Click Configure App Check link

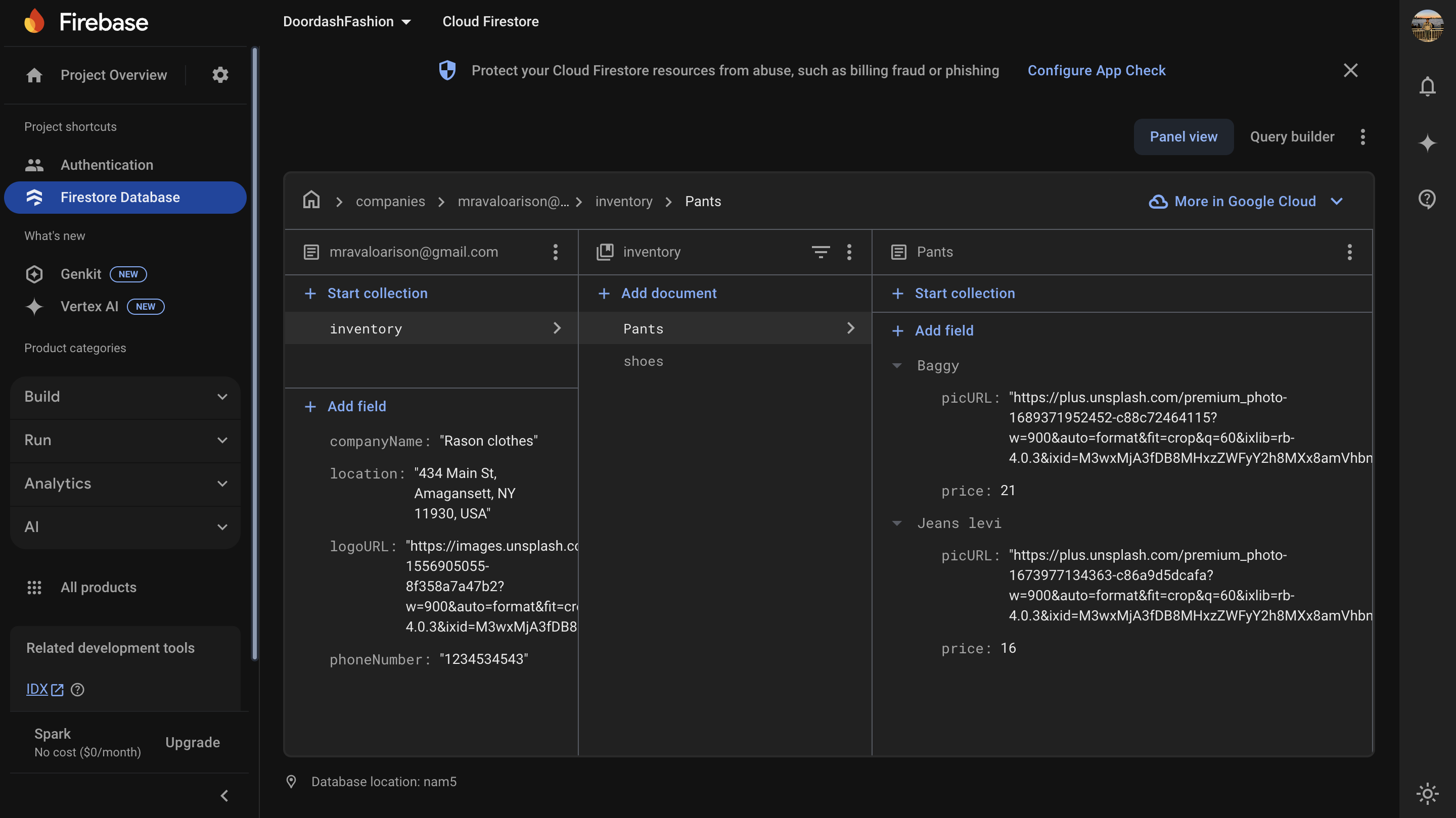pyautogui.click(x=1097, y=71)
